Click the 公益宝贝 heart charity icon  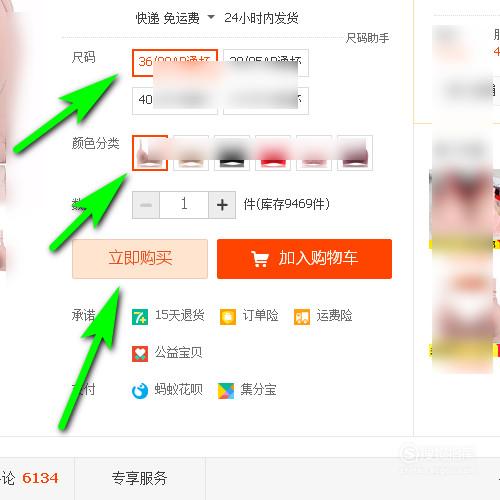tap(140, 354)
